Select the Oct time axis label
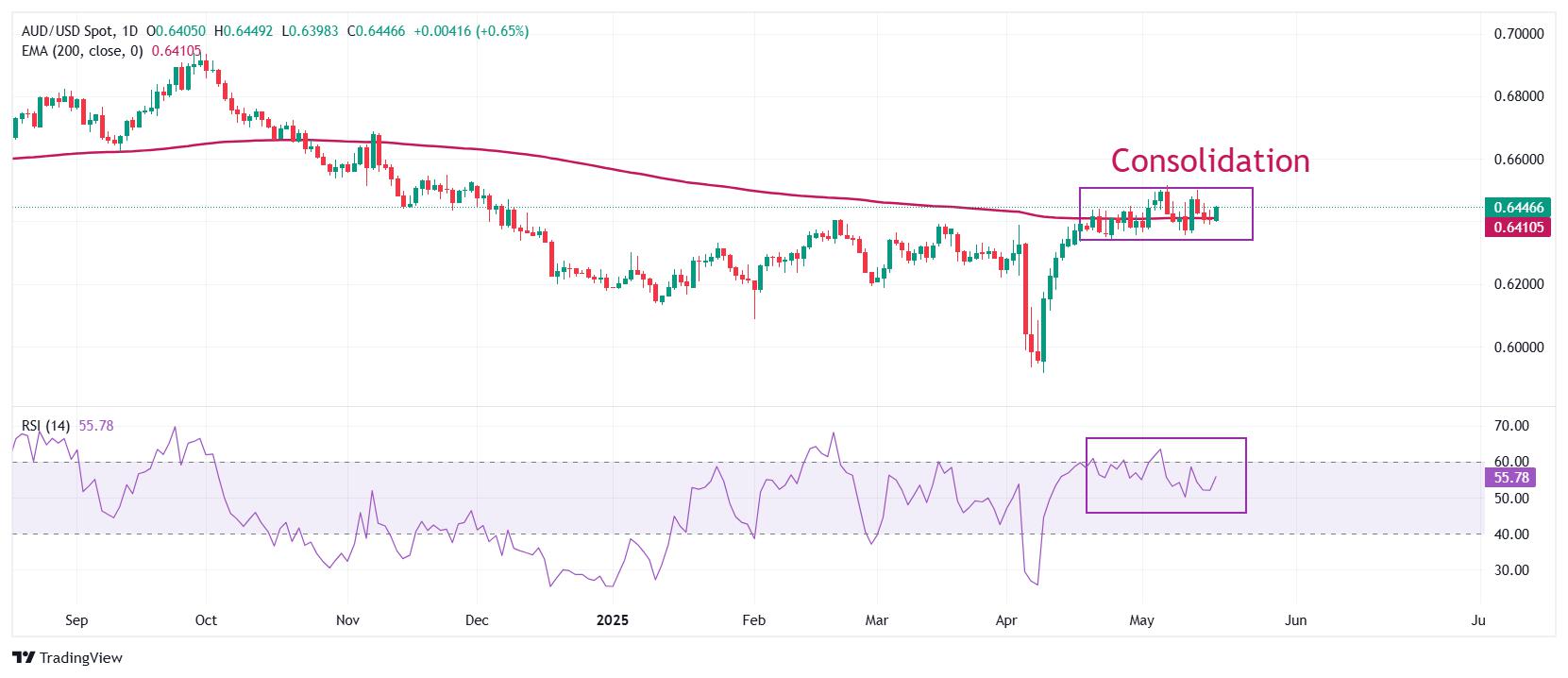The image size is (1568, 678). coord(206,620)
